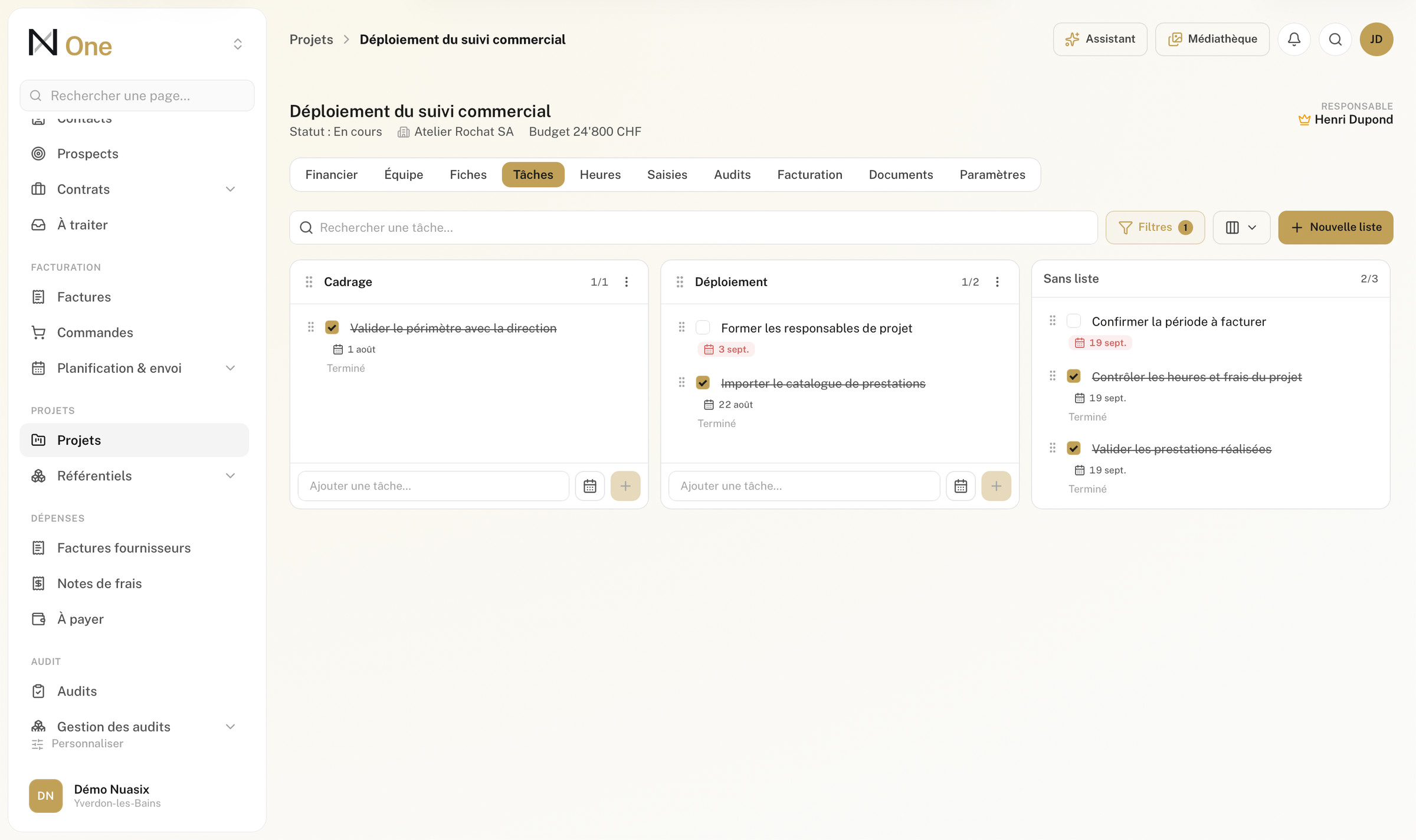This screenshot has width=1416, height=840.
Task: Click the Projets breadcrumb link
Action: click(x=312, y=40)
